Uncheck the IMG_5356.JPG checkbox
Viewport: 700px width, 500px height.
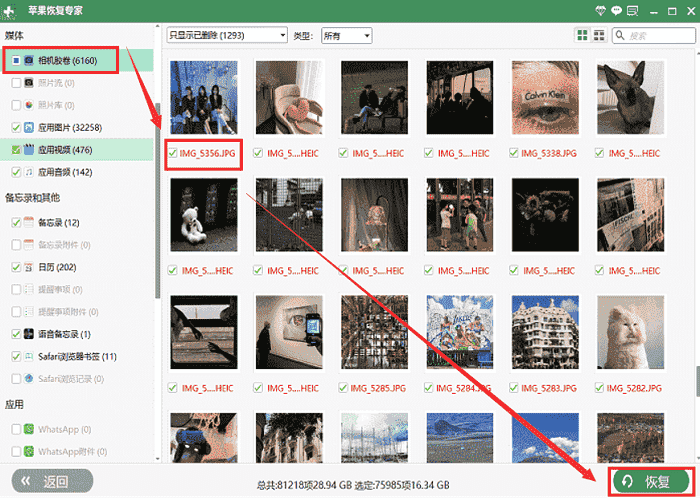(173, 154)
